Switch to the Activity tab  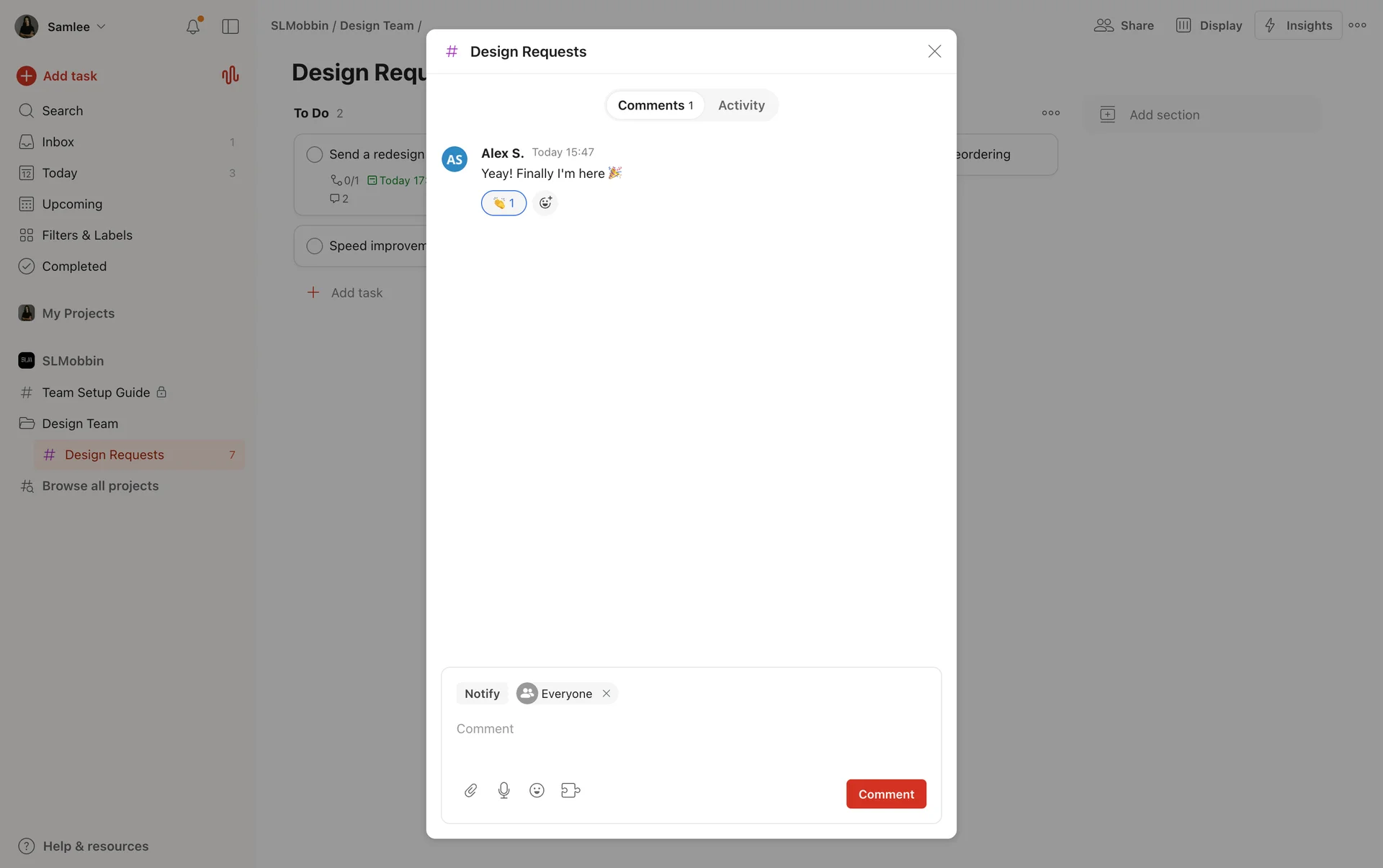point(741,105)
